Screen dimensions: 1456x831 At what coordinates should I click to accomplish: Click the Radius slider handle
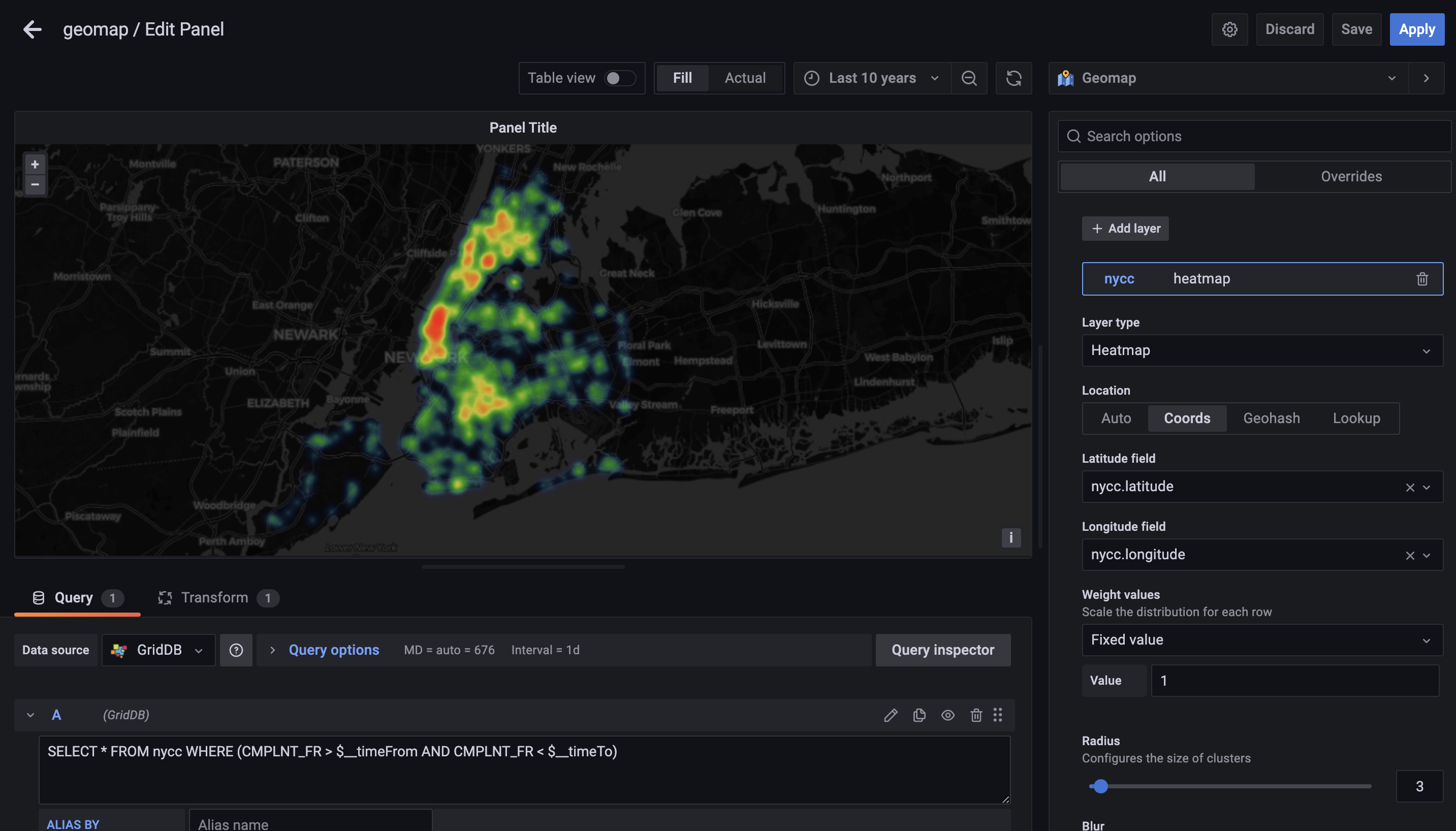click(1100, 786)
